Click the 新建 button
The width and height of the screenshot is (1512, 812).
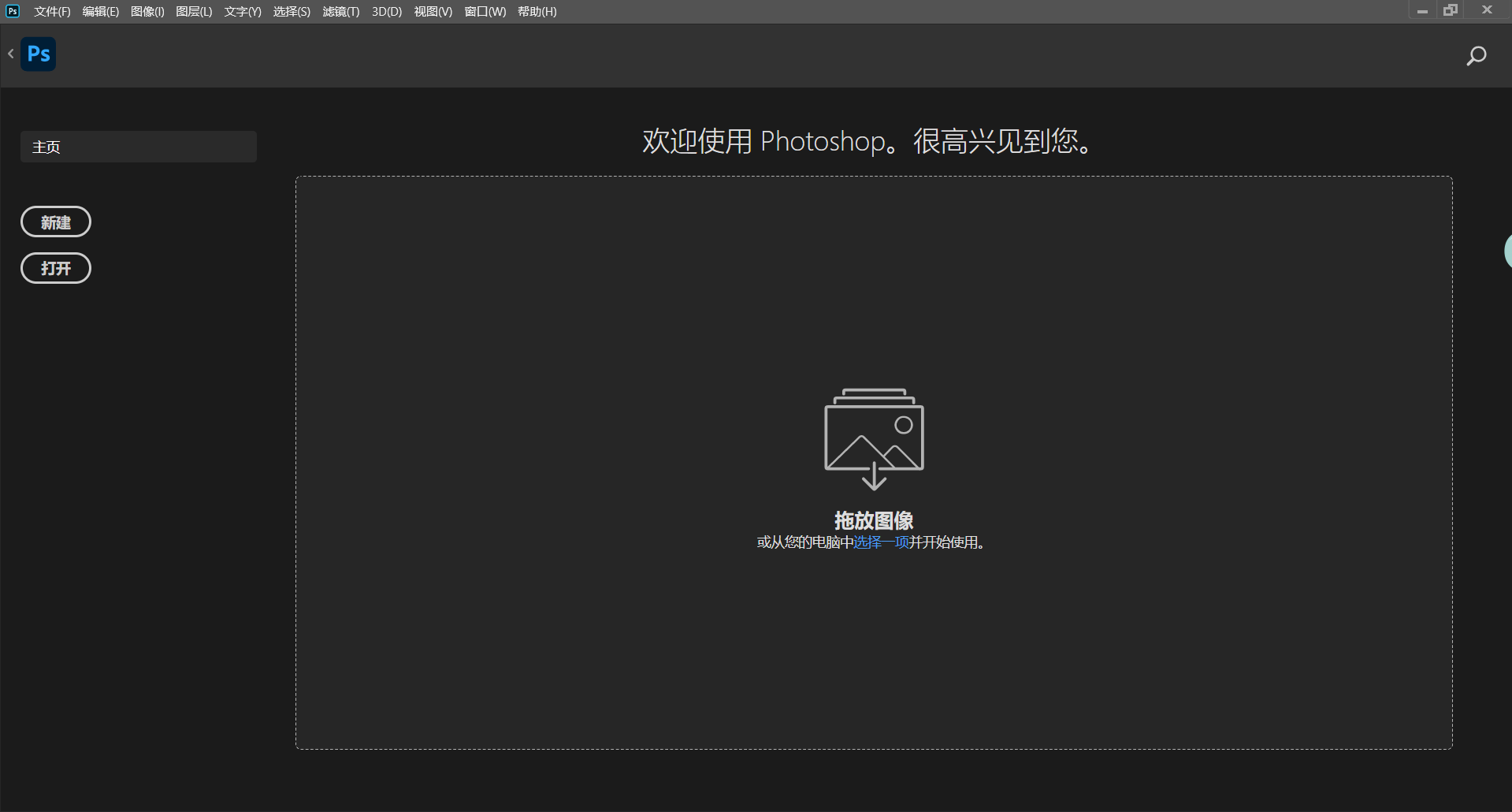pos(56,222)
